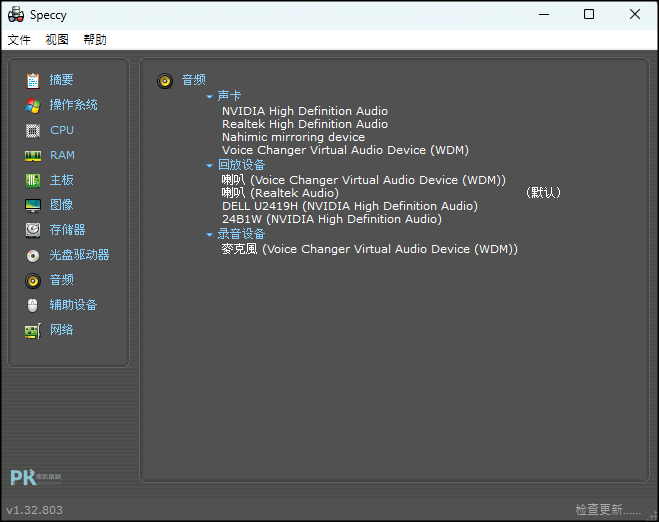This screenshot has width=659, height=522.
Task: Click the (默认) default marker
Action: click(543, 193)
